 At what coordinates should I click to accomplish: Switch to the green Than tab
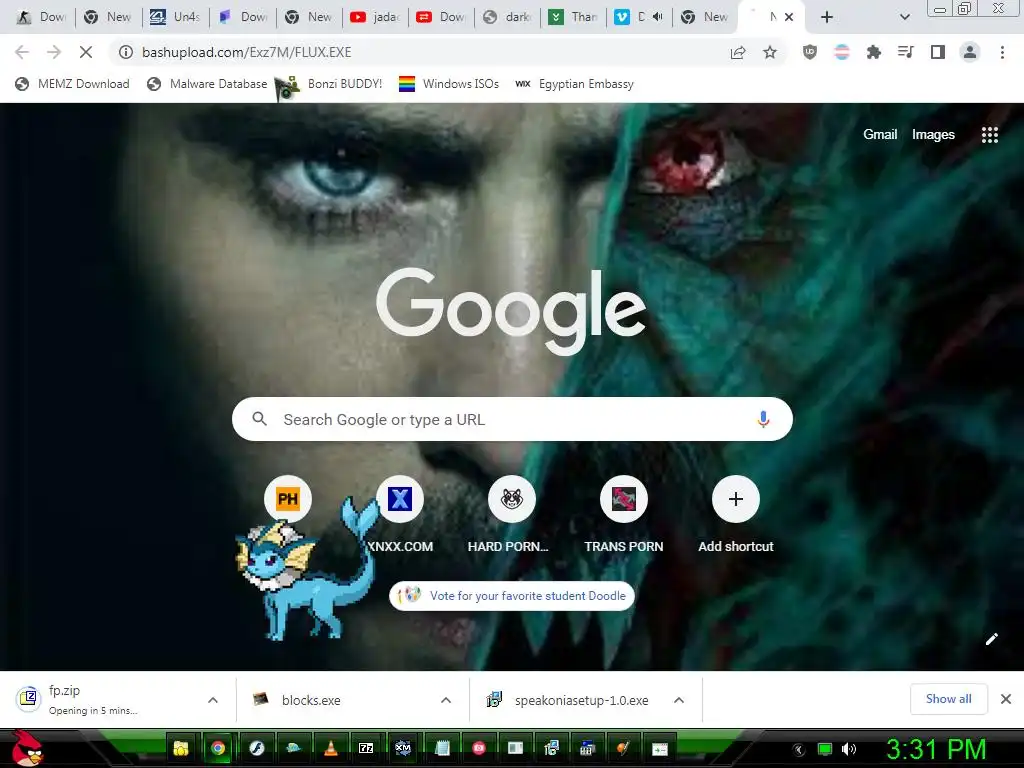pyautogui.click(x=573, y=17)
